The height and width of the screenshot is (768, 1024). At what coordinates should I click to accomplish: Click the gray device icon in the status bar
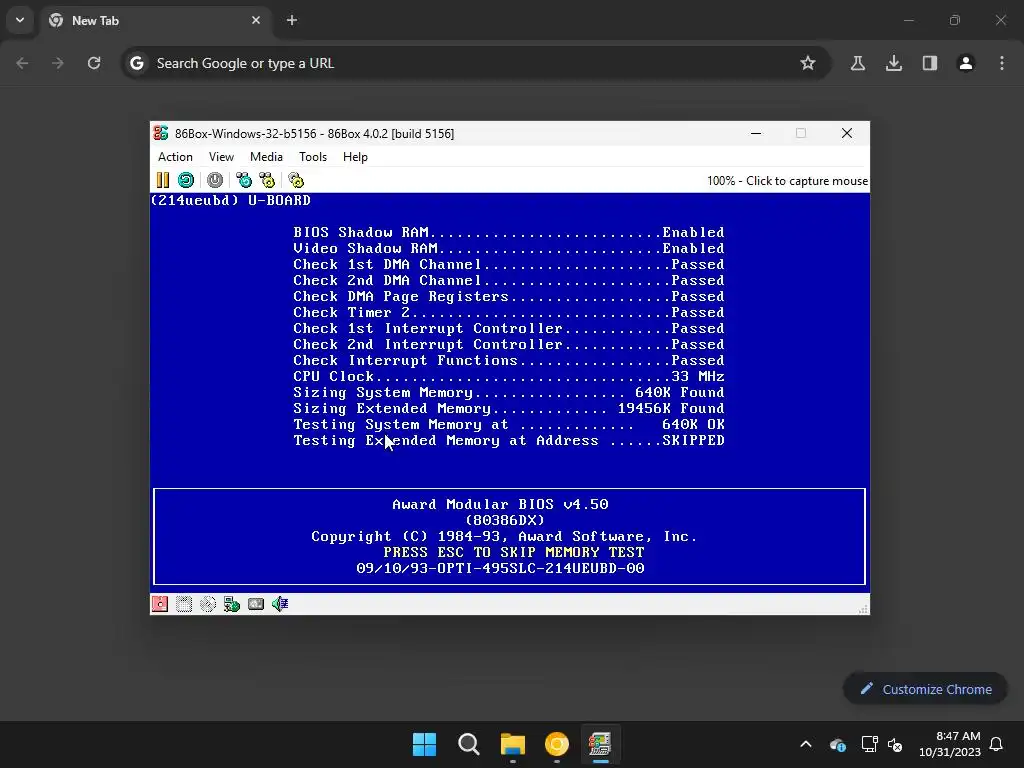[x=256, y=604]
